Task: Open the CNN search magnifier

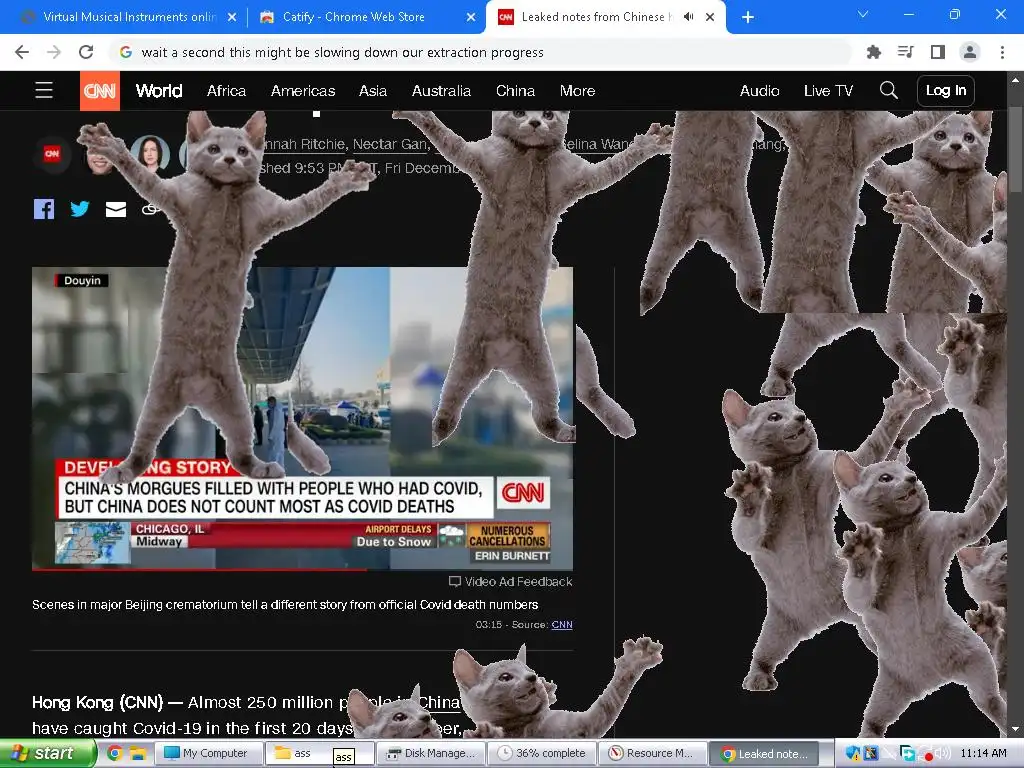Action: (x=888, y=90)
